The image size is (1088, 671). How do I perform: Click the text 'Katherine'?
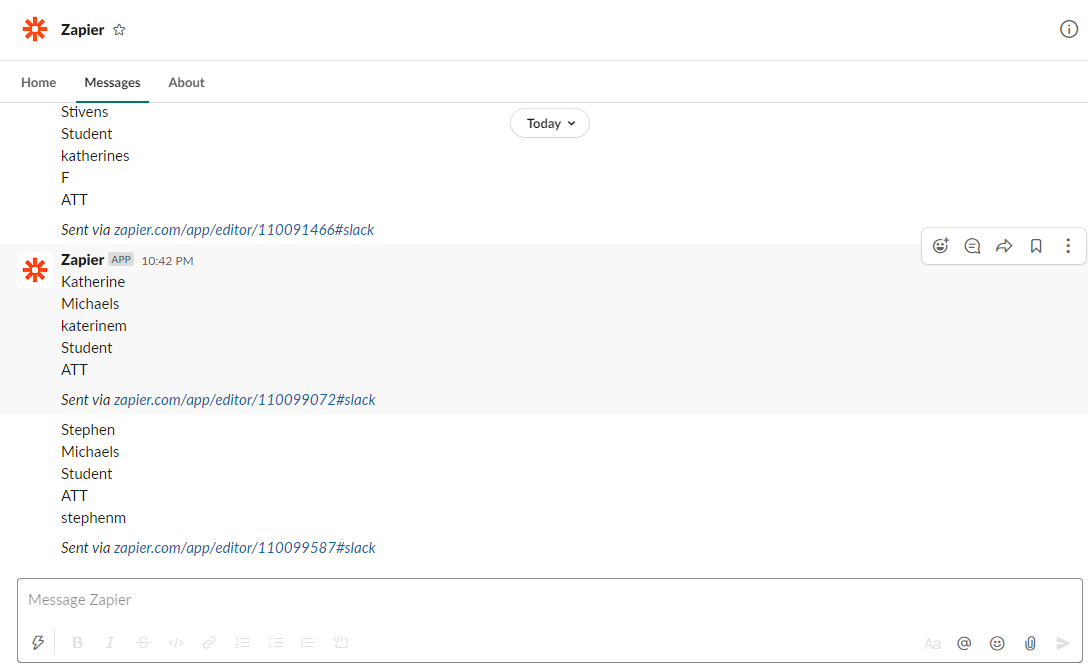pos(93,282)
